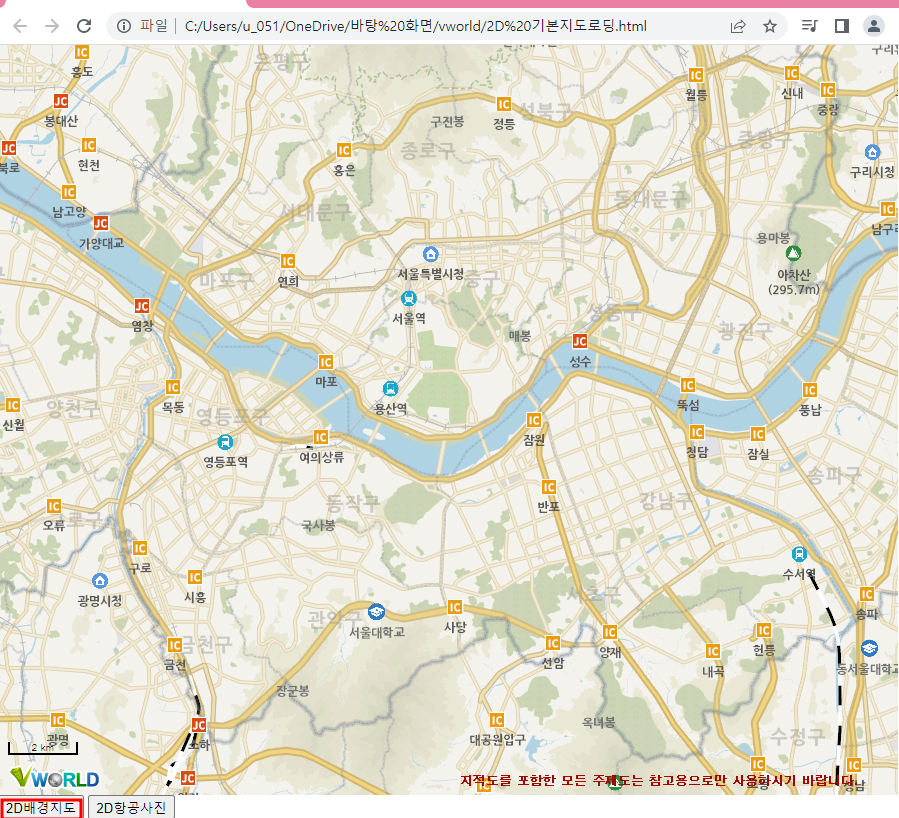
Task: Reload the page with the refresh icon
Action: point(84,26)
